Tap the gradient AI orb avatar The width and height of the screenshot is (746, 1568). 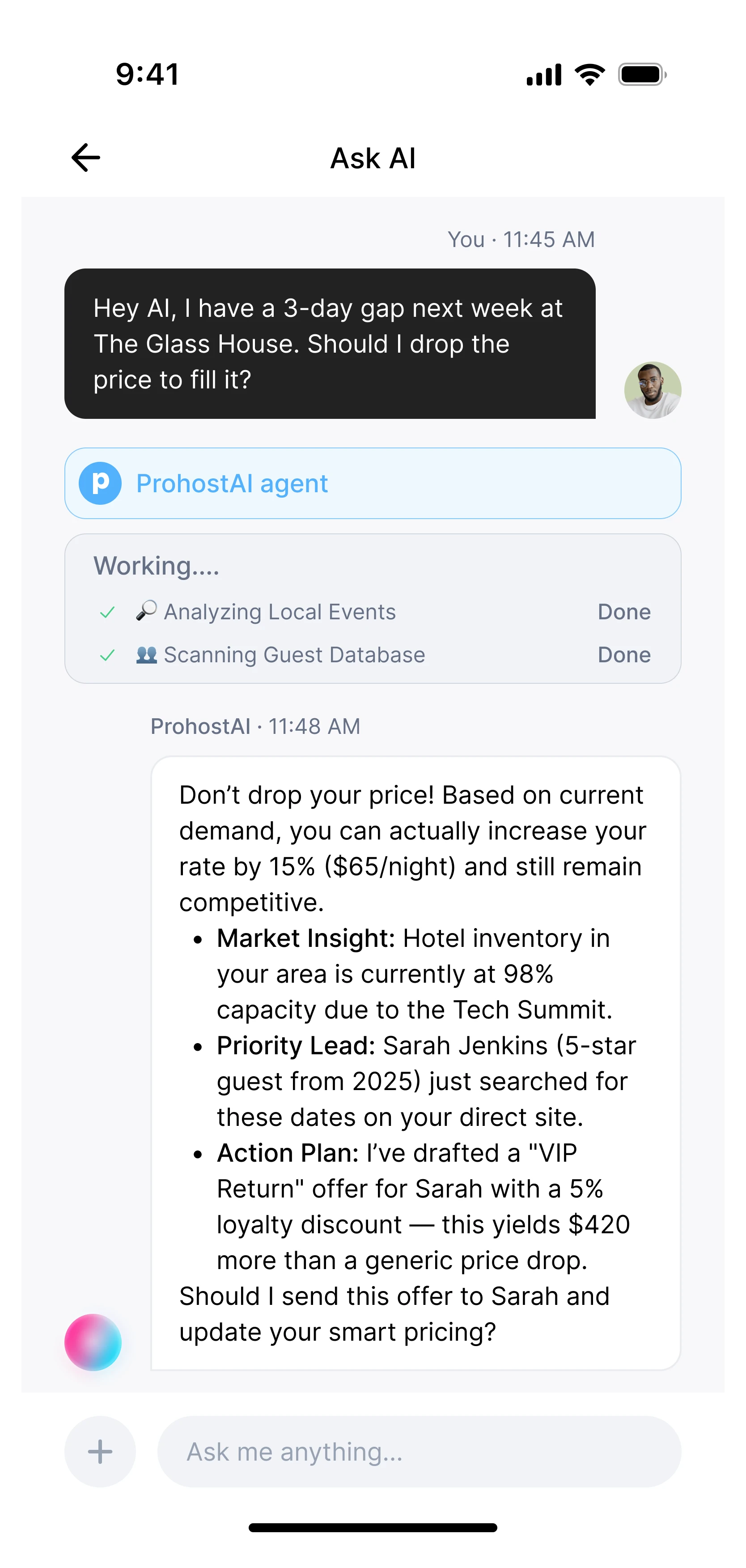(x=93, y=1342)
